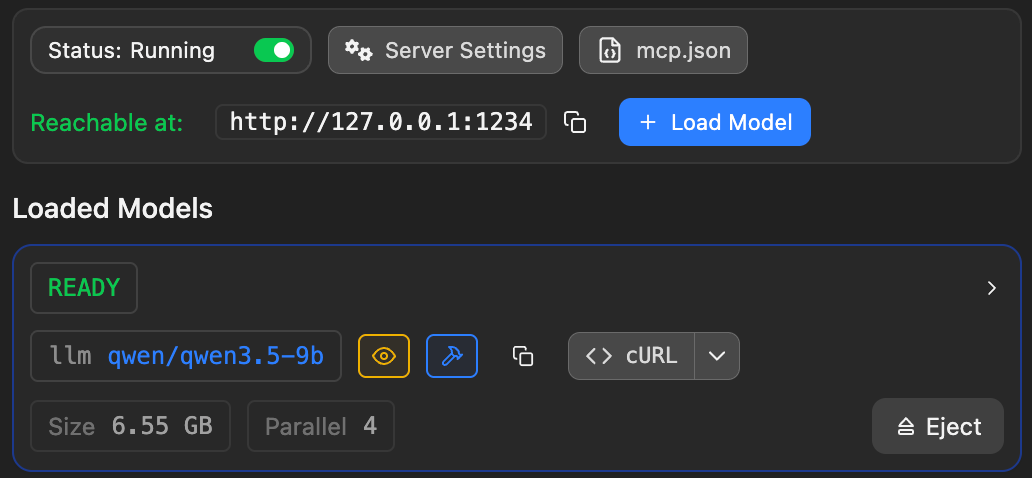Open the mcp.json file button

point(663,50)
